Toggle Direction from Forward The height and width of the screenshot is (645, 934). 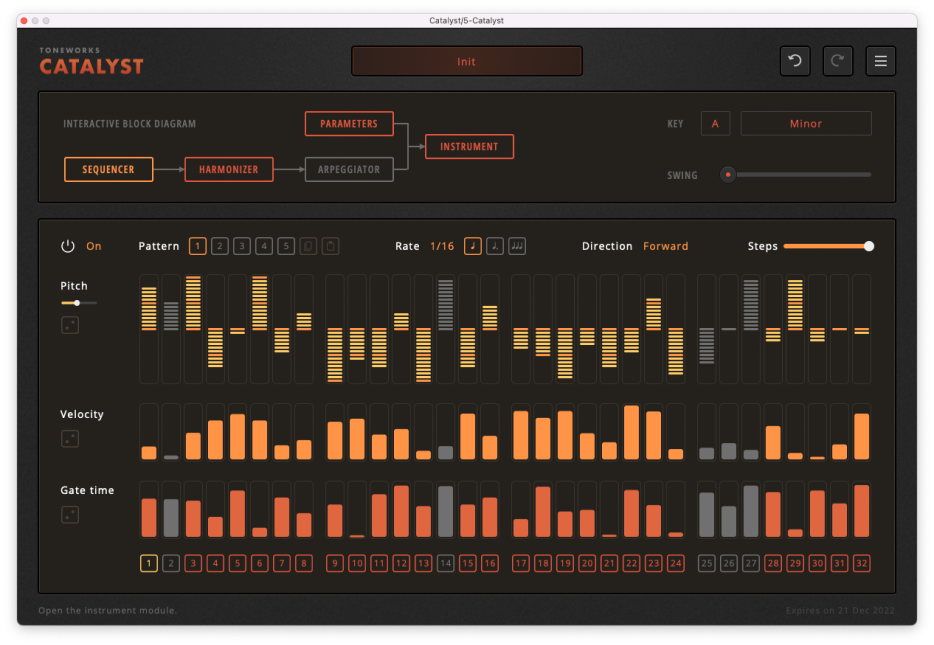coord(665,245)
